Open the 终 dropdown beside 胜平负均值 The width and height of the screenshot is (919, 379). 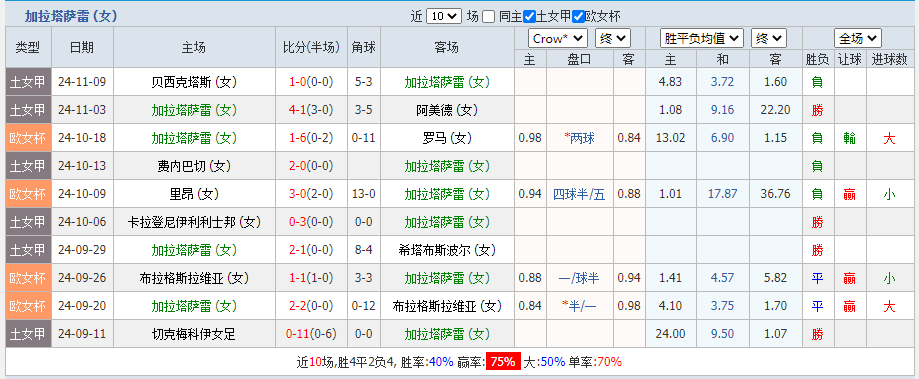click(769, 39)
